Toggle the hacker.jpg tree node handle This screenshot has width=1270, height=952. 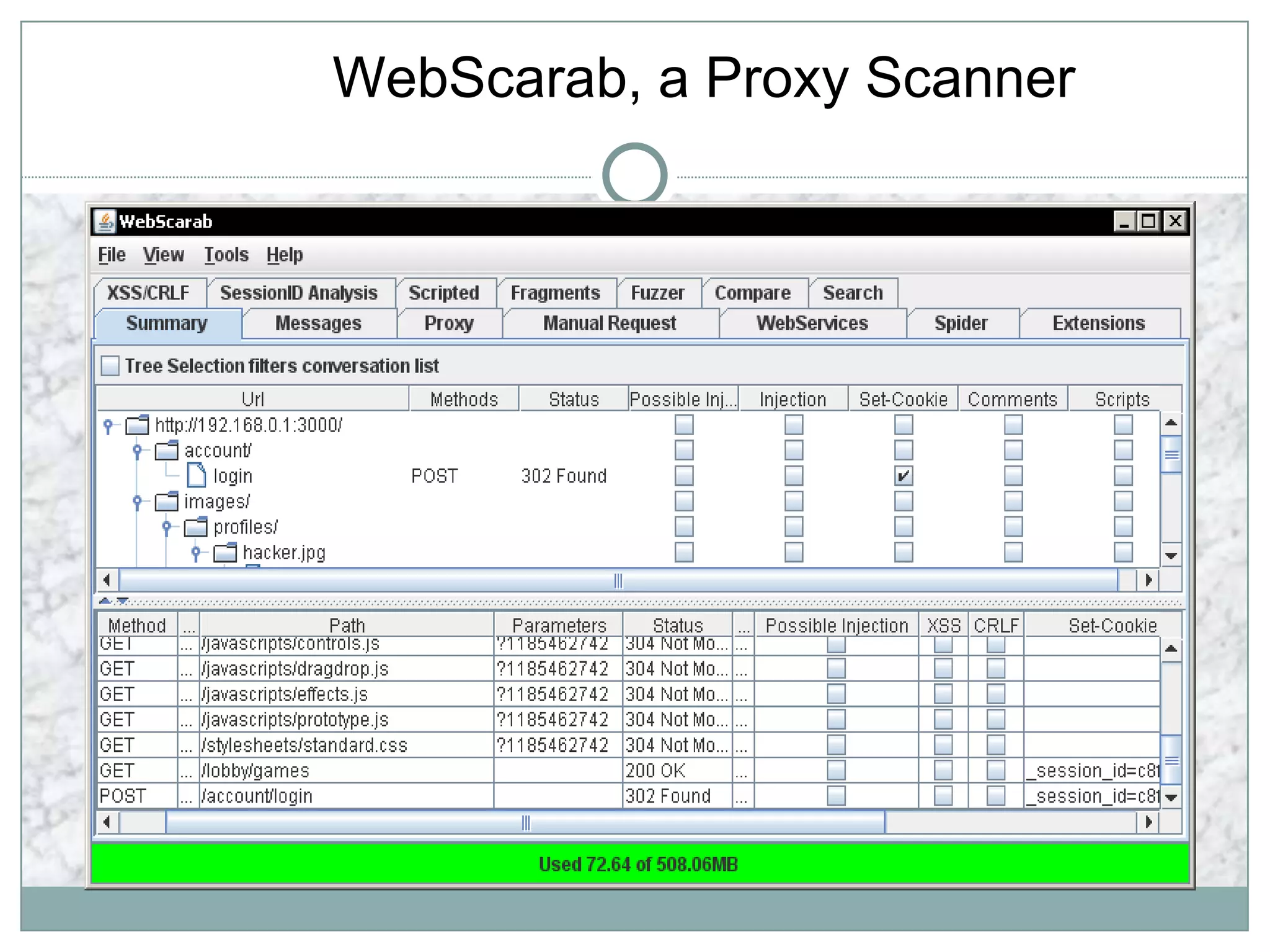pyautogui.click(x=196, y=553)
